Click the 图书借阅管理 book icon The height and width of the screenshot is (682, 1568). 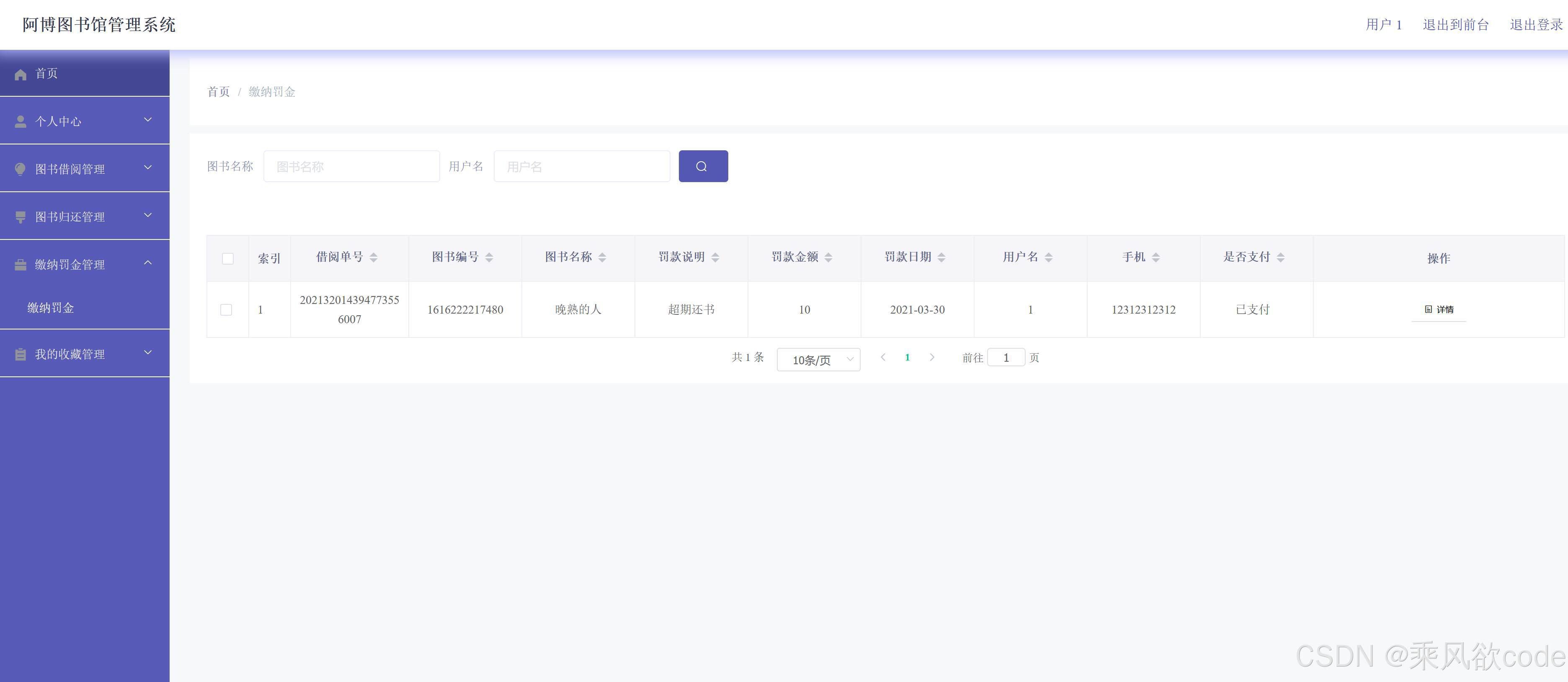point(20,168)
